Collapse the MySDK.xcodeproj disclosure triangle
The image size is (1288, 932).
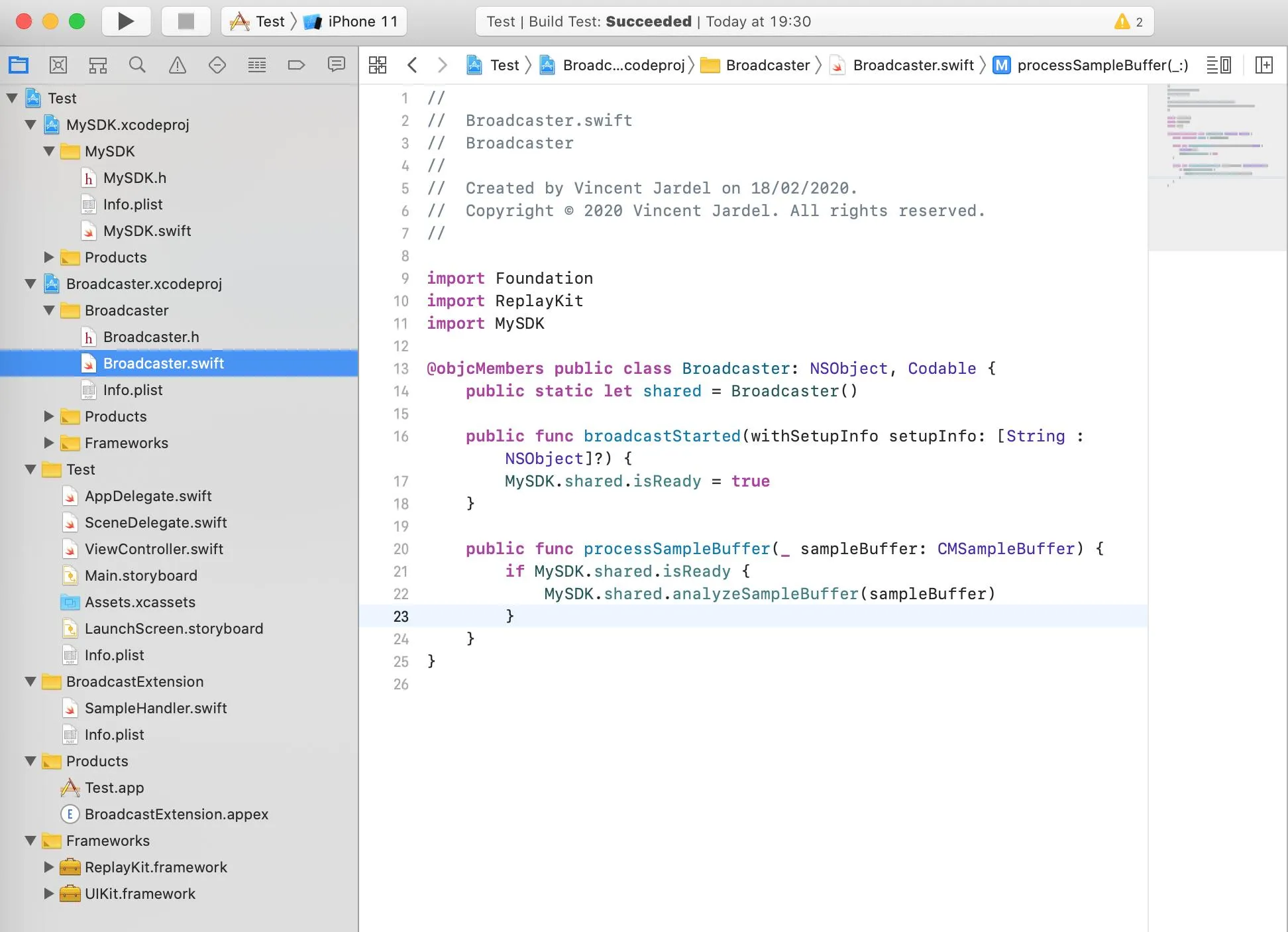coord(30,125)
